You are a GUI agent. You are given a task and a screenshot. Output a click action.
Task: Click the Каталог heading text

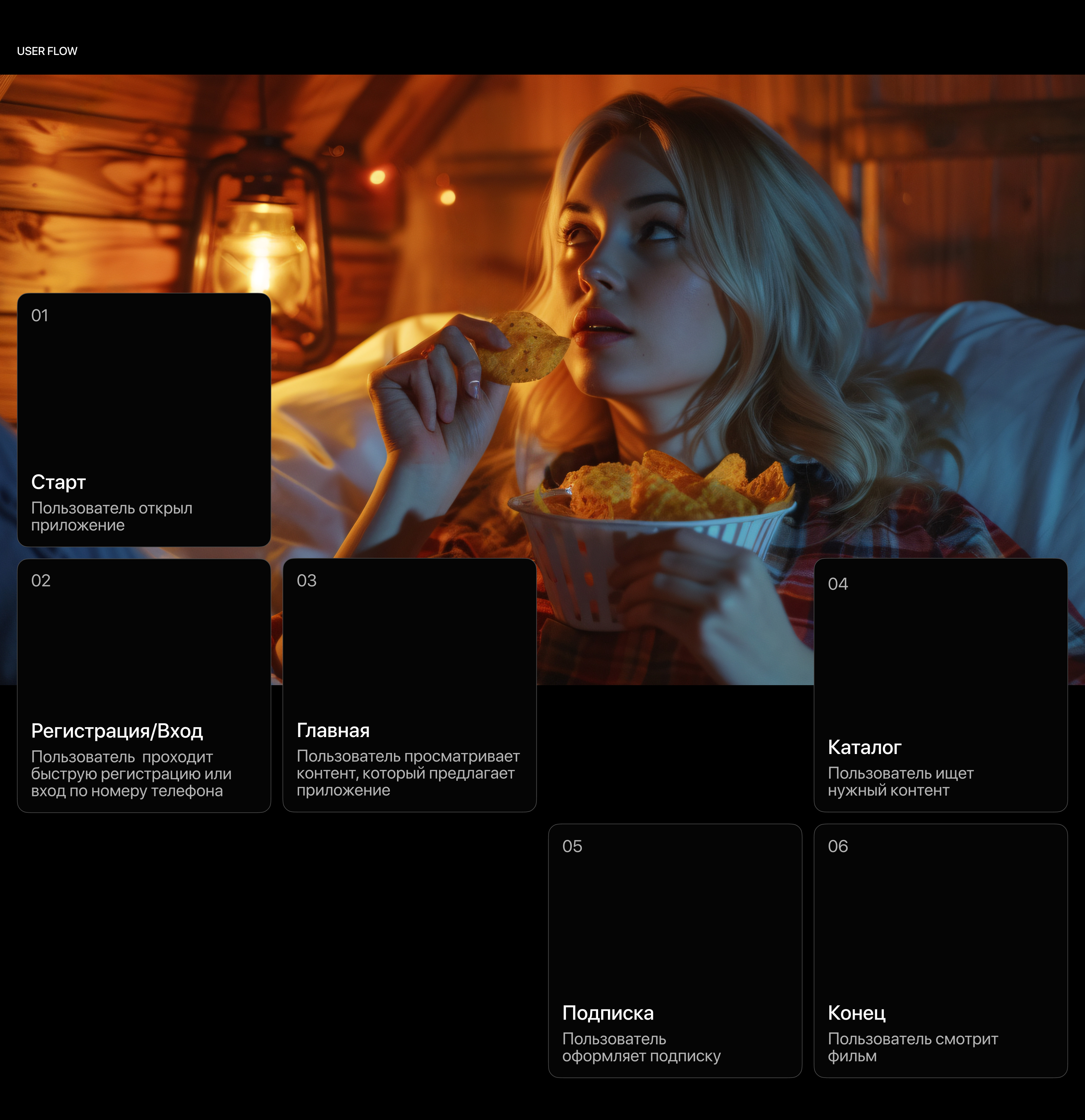(864, 747)
